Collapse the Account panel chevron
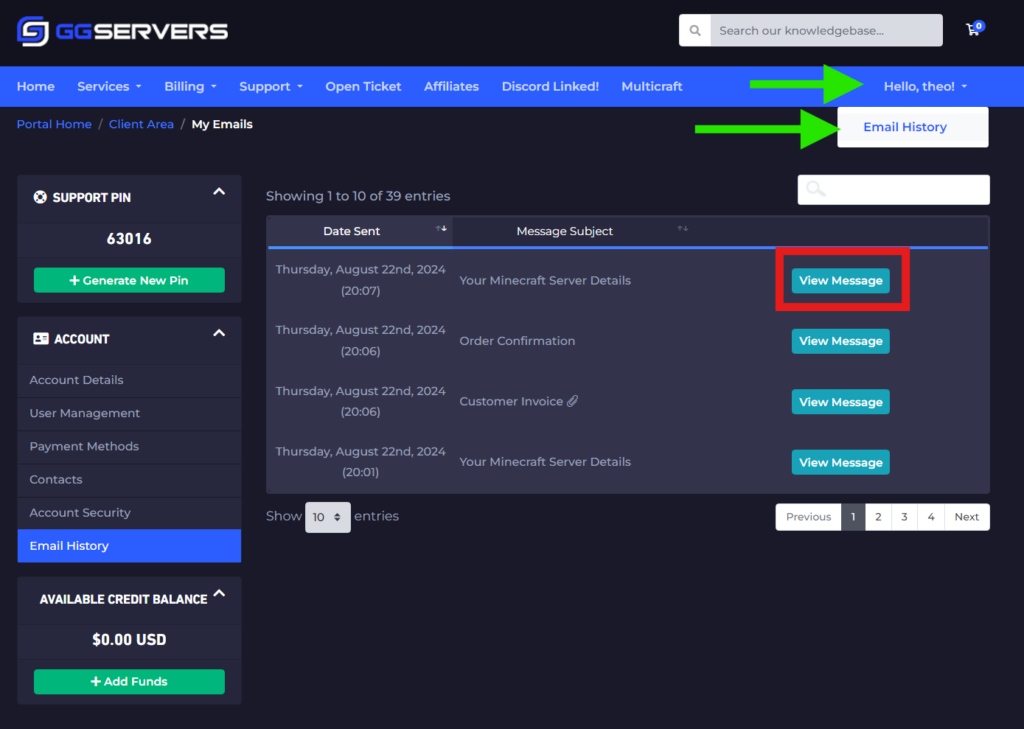The image size is (1024, 729). click(219, 333)
